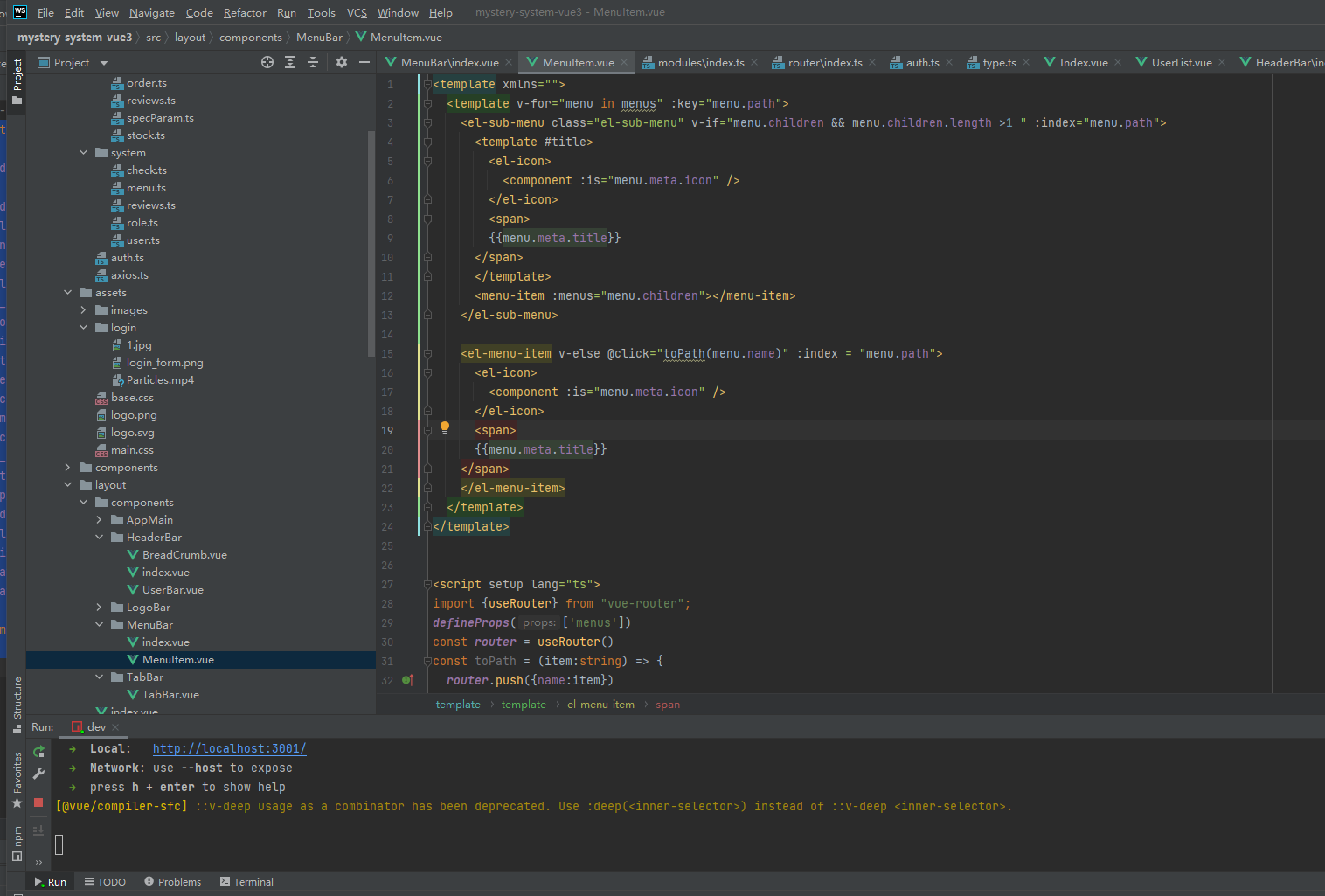
Task: Click el-menu-item in editor breadcrumb
Action: click(600, 704)
